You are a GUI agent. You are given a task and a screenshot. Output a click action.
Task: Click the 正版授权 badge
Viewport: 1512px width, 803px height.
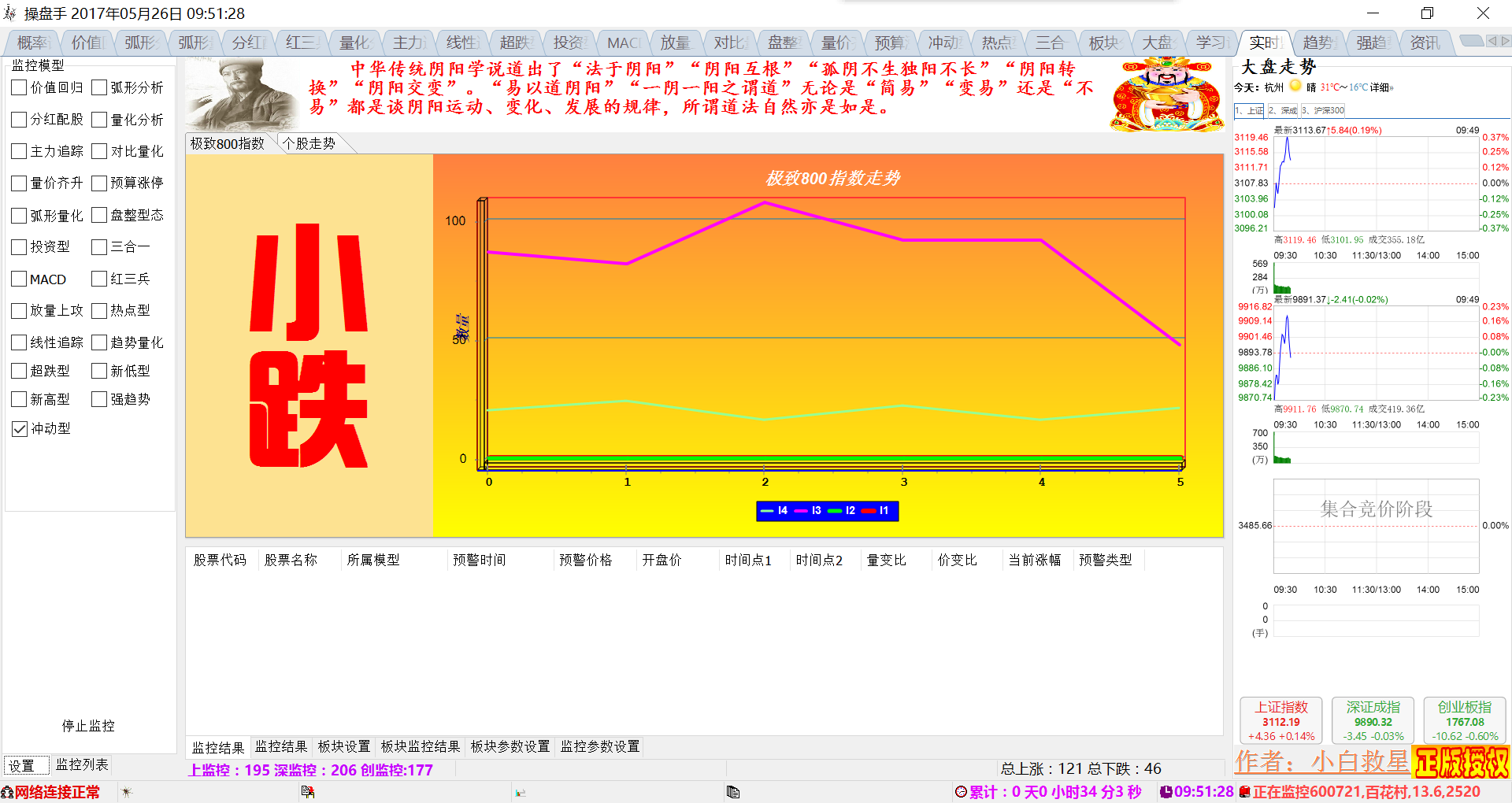tap(1462, 762)
